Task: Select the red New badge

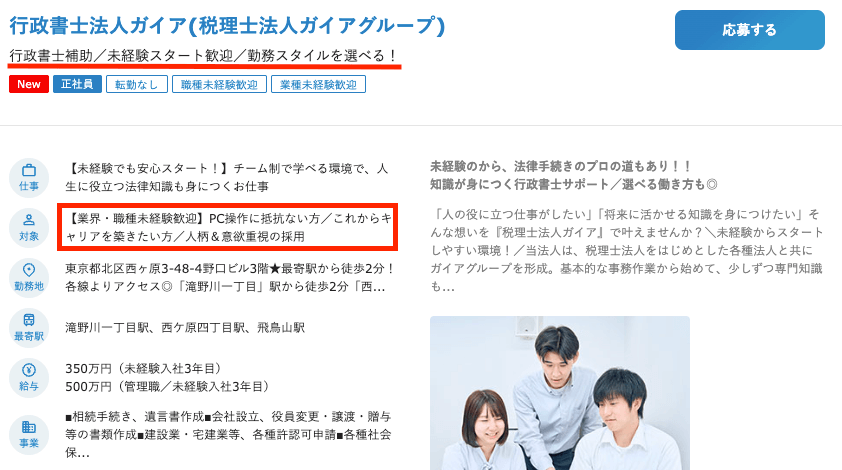Action: click(x=29, y=84)
